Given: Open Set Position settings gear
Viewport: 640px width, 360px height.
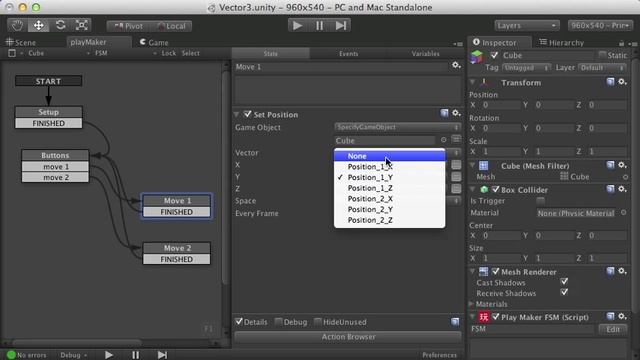Looking at the screenshot, I should pyautogui.click(x=456, y=113).
